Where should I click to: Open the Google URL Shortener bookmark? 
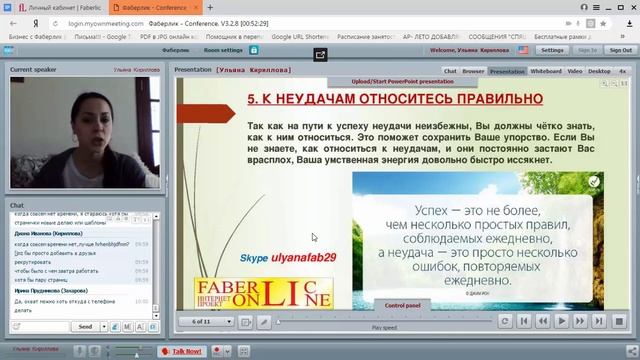point(300,37)
